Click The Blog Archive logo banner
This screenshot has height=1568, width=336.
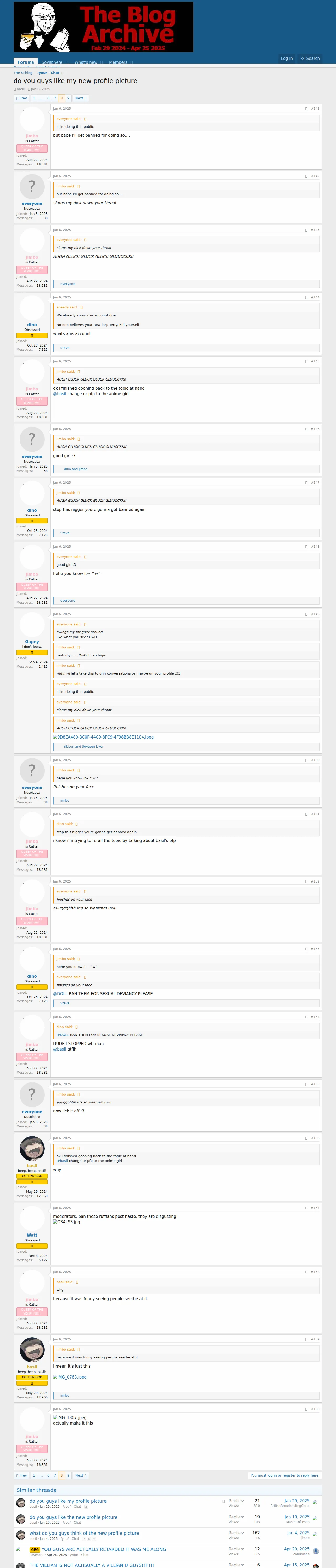pos(104,26)
